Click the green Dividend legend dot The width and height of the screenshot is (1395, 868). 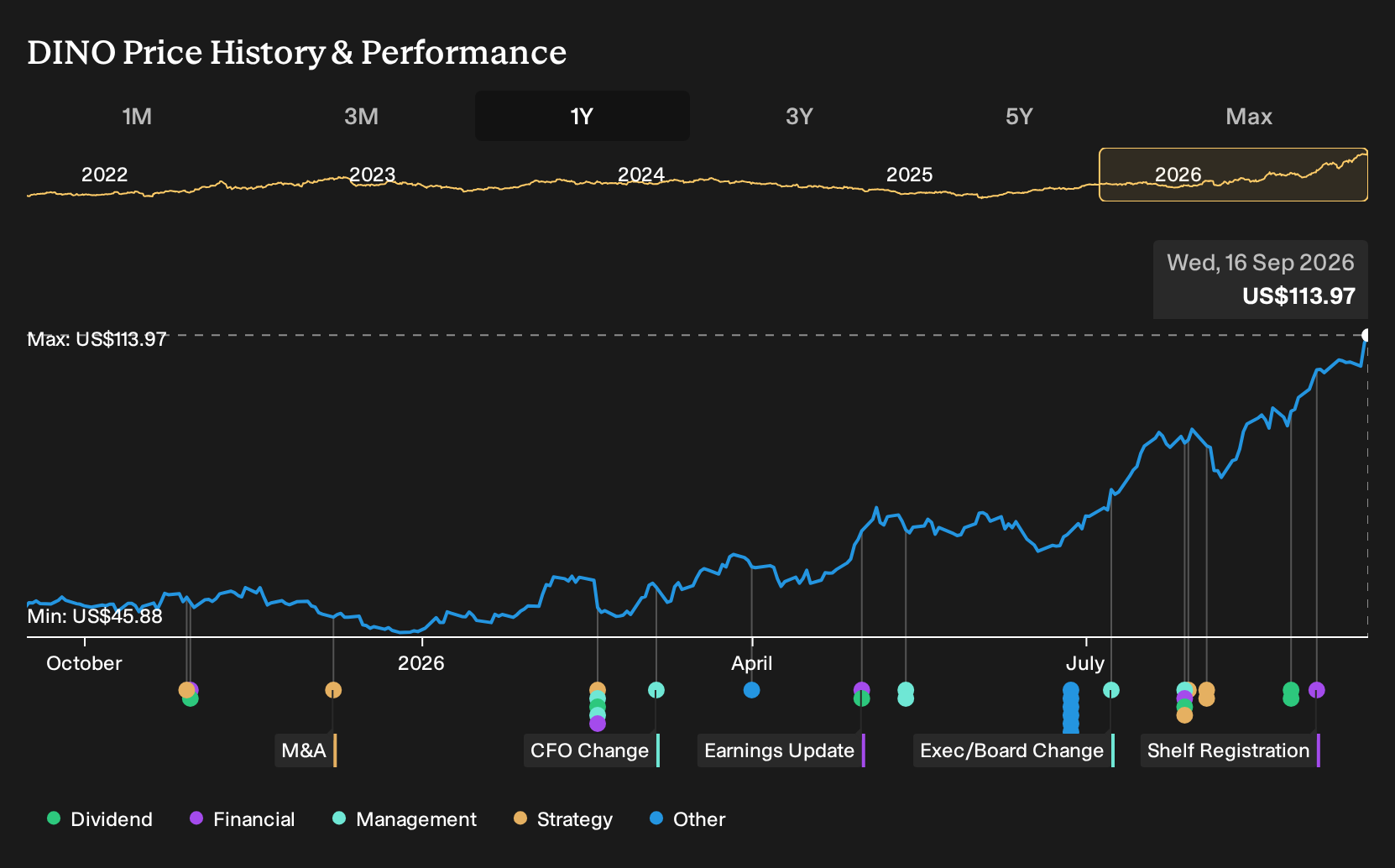tap(54, 818)
